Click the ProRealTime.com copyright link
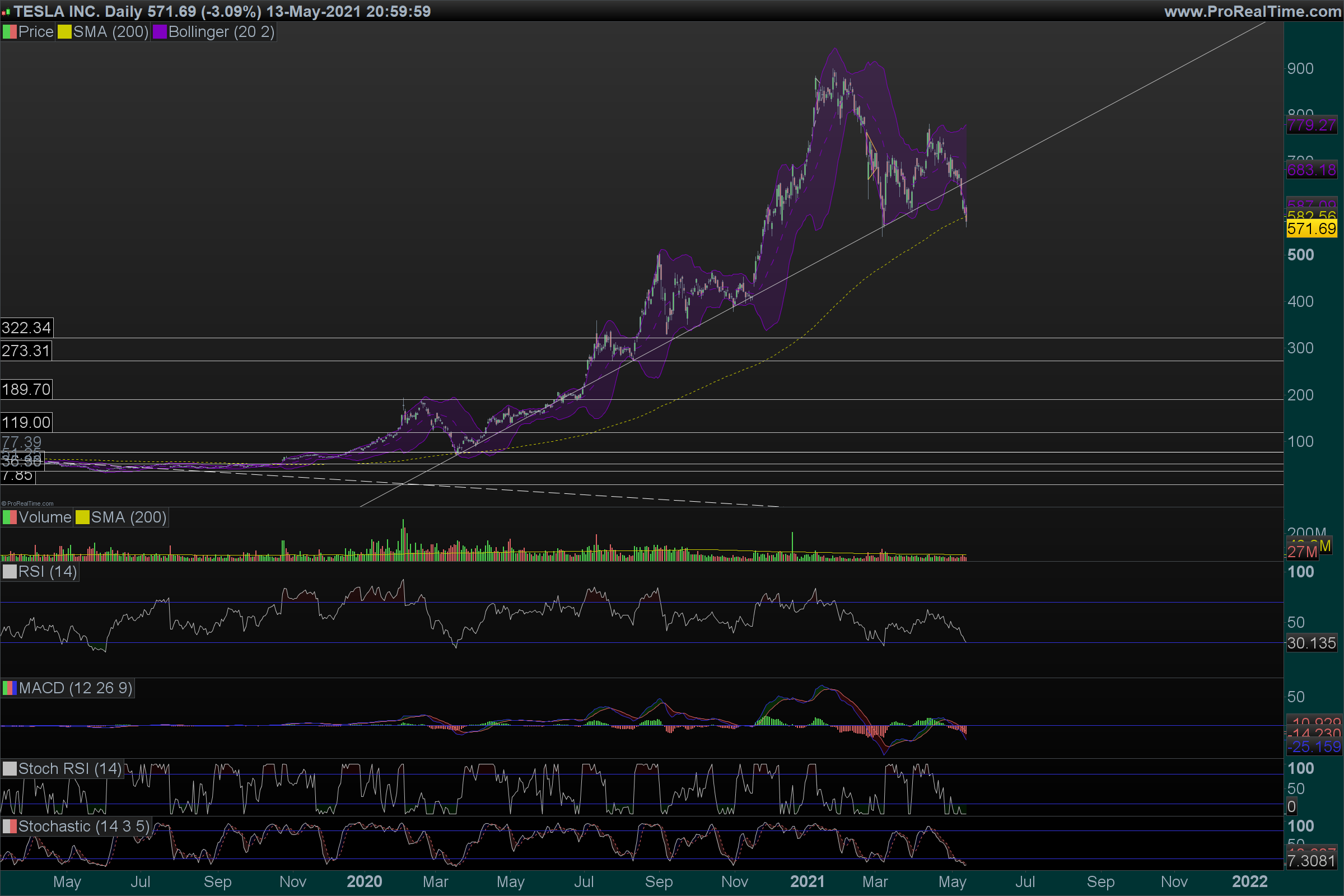Image resolution: width=1344 pixels, height=896 pixels. pyautogui.click(x=27, y=503)
